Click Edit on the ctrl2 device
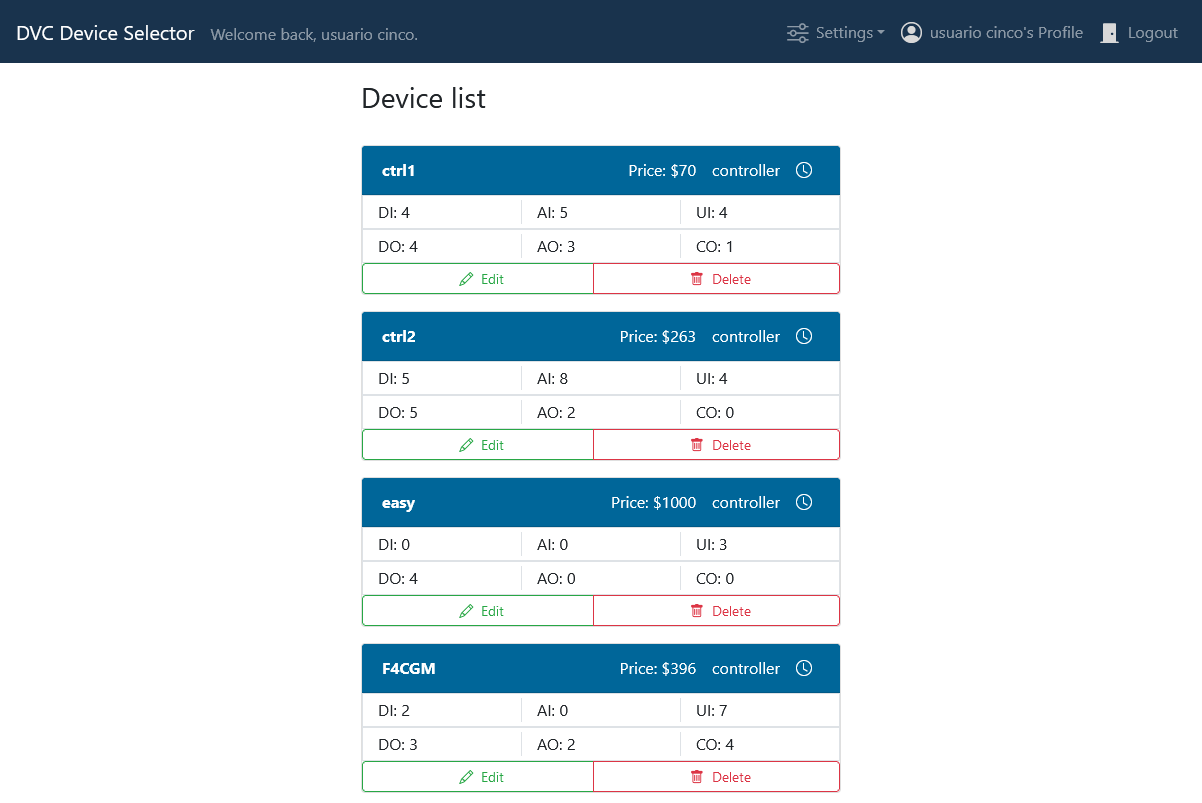 [478, 444]
